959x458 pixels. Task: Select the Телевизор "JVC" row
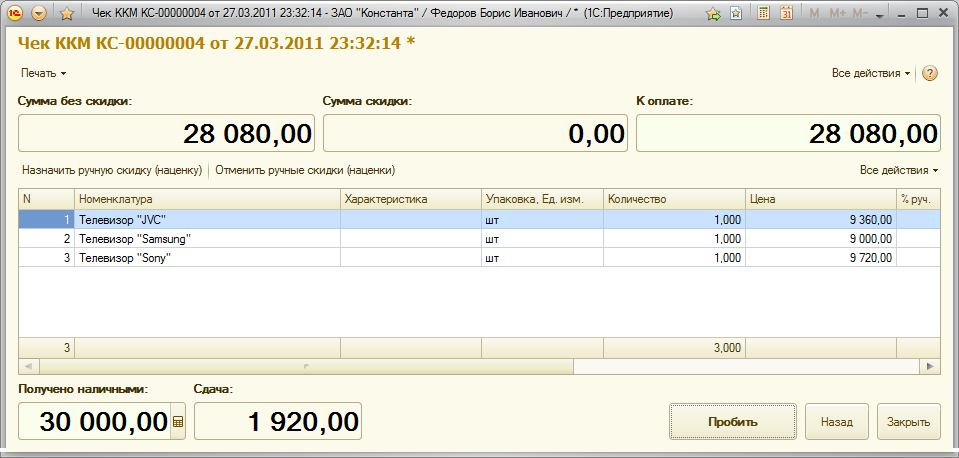click(x=480, y=220)
